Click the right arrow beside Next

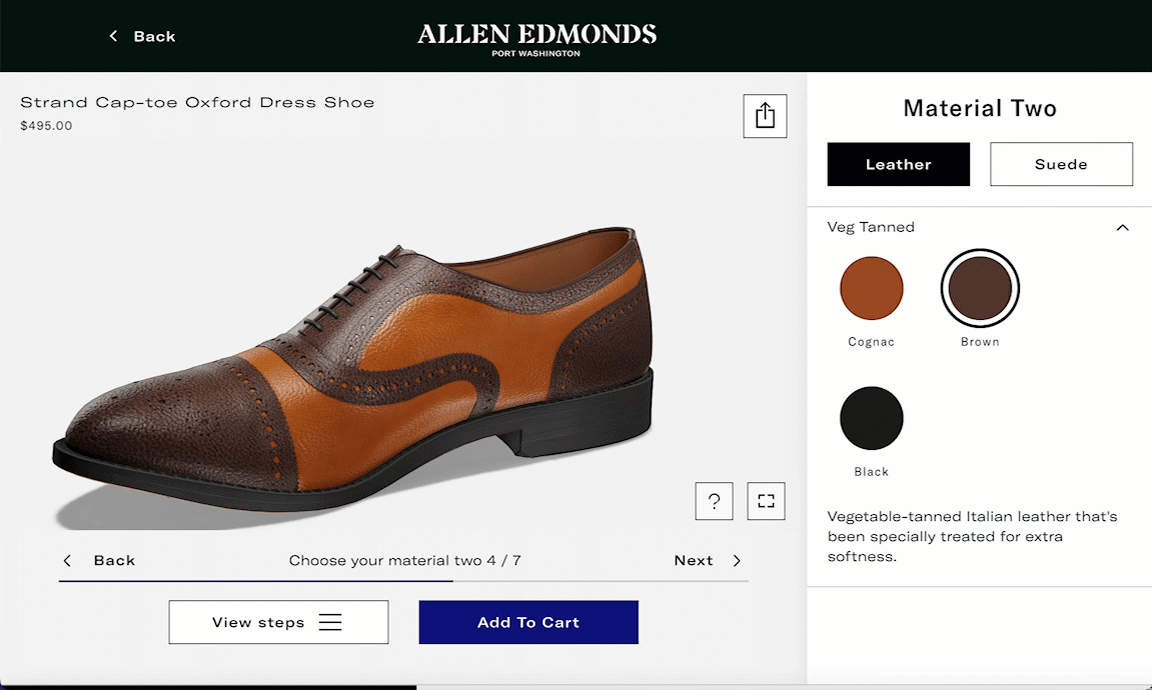point(737,561)
